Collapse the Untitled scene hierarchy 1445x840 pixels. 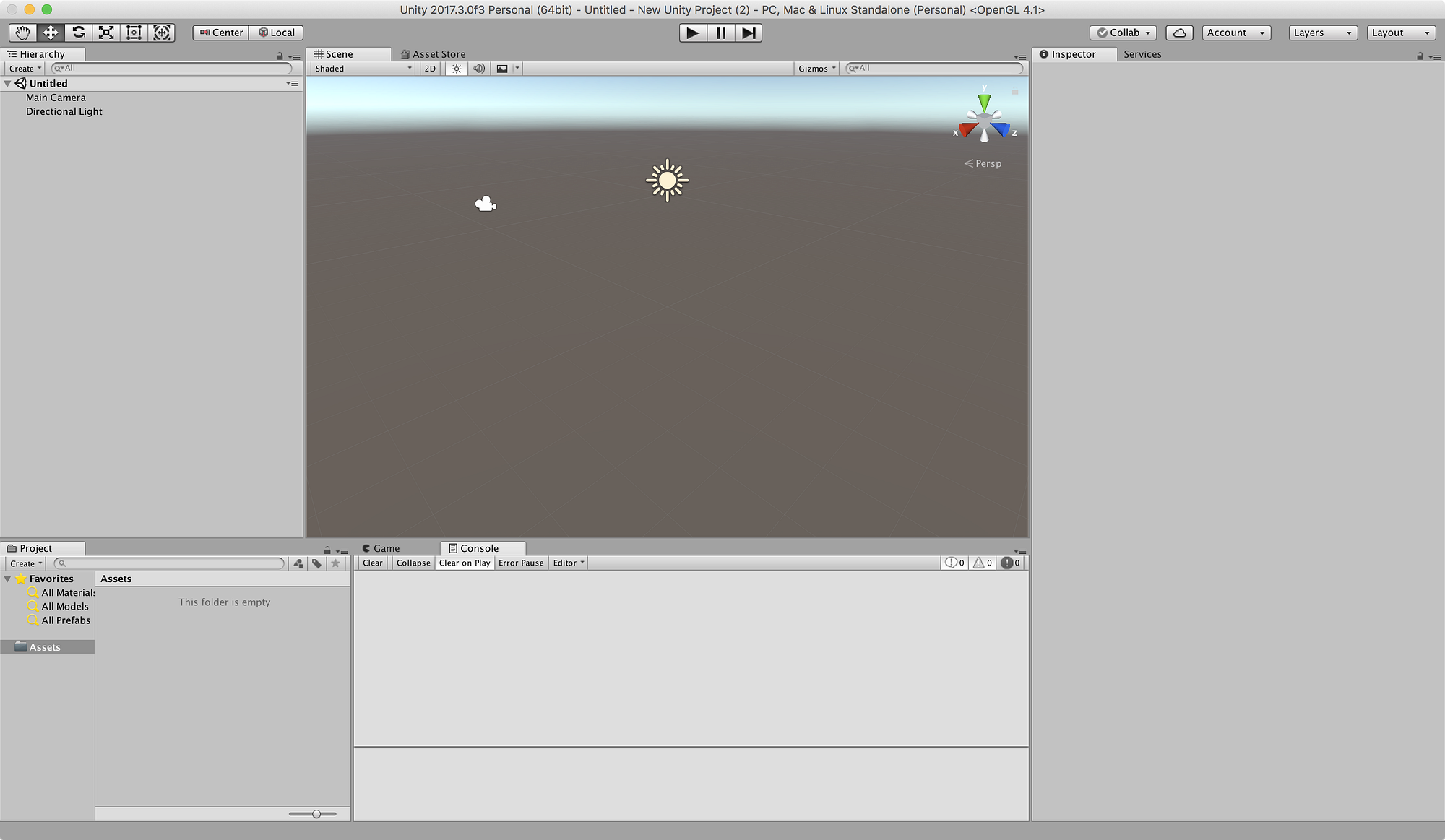(7, 84)
